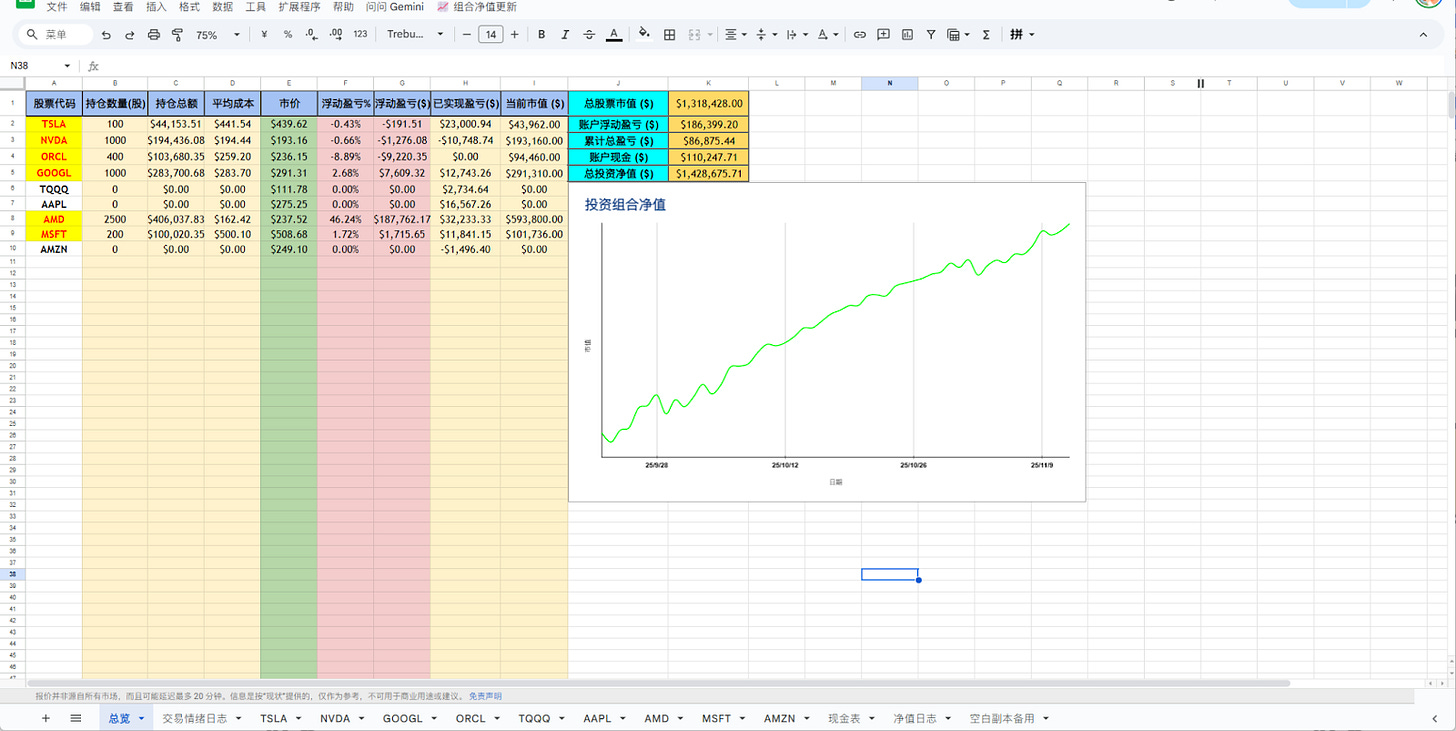Expand the horizontal align dropdown
The width and height of the screenshot is (1456, 731).
(x=735, y=35)
